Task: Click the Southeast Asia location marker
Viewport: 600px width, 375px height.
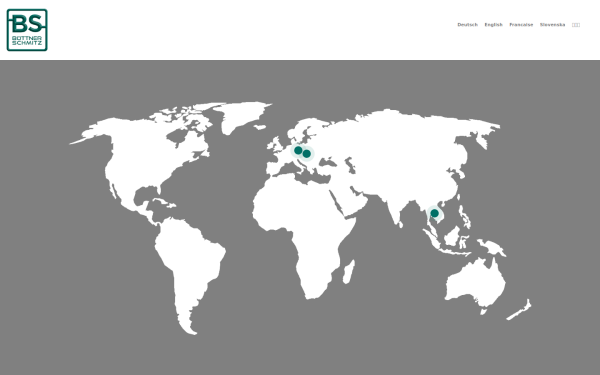Action: click(x=434, y=213)
